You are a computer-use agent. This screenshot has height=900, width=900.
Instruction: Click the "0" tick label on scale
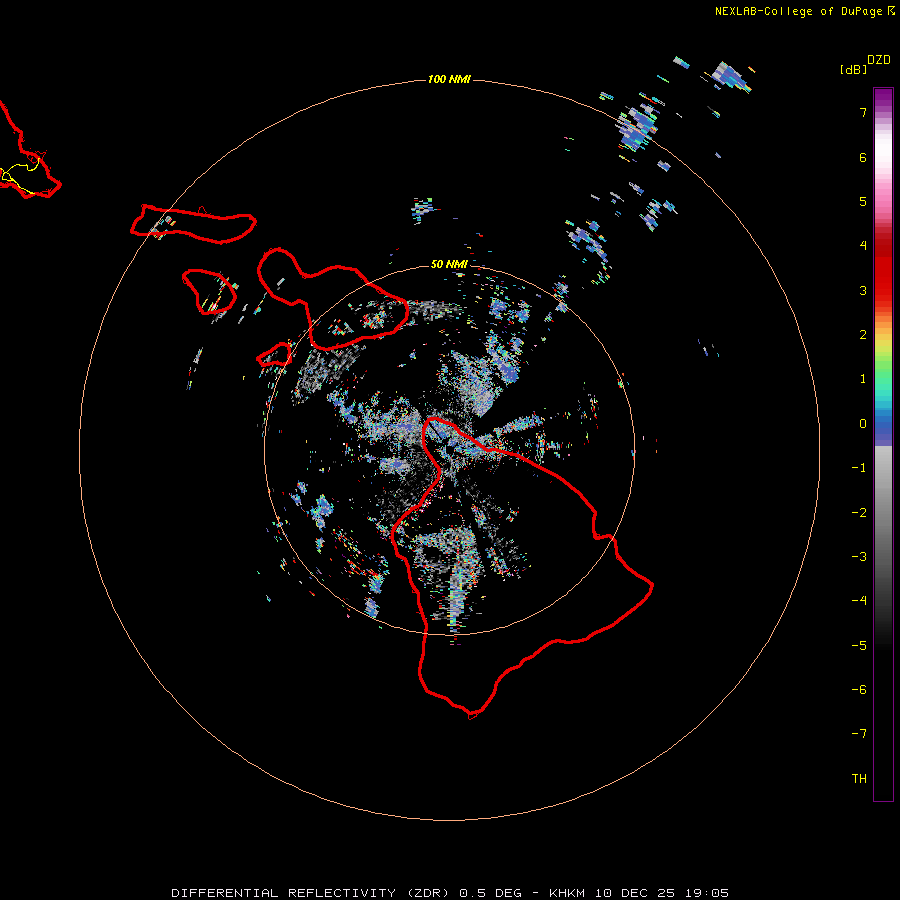863,424
